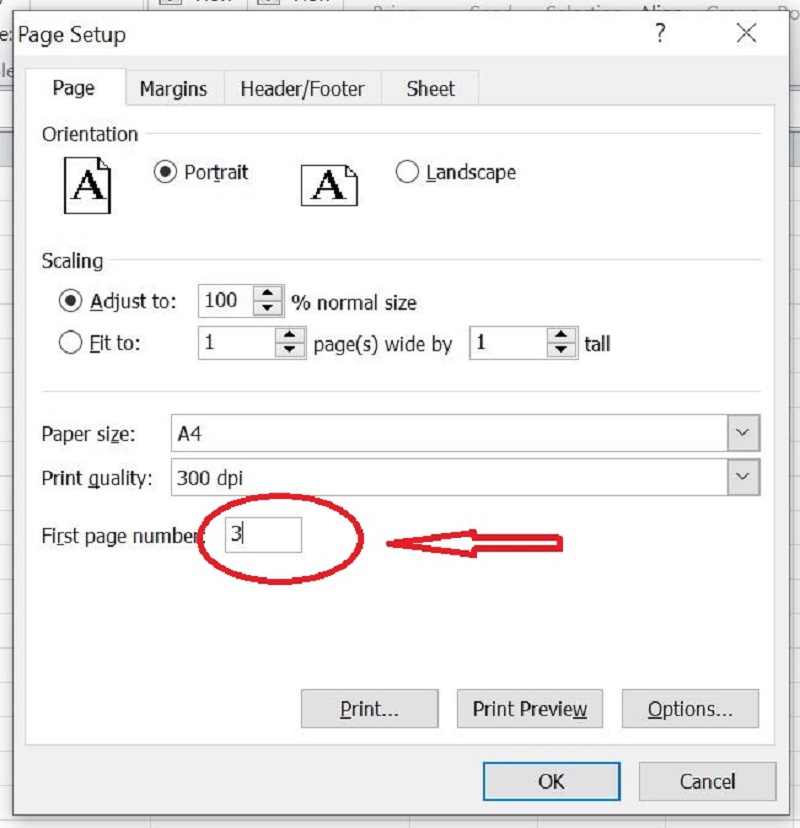Switch to the Page tab

[74, 88]
